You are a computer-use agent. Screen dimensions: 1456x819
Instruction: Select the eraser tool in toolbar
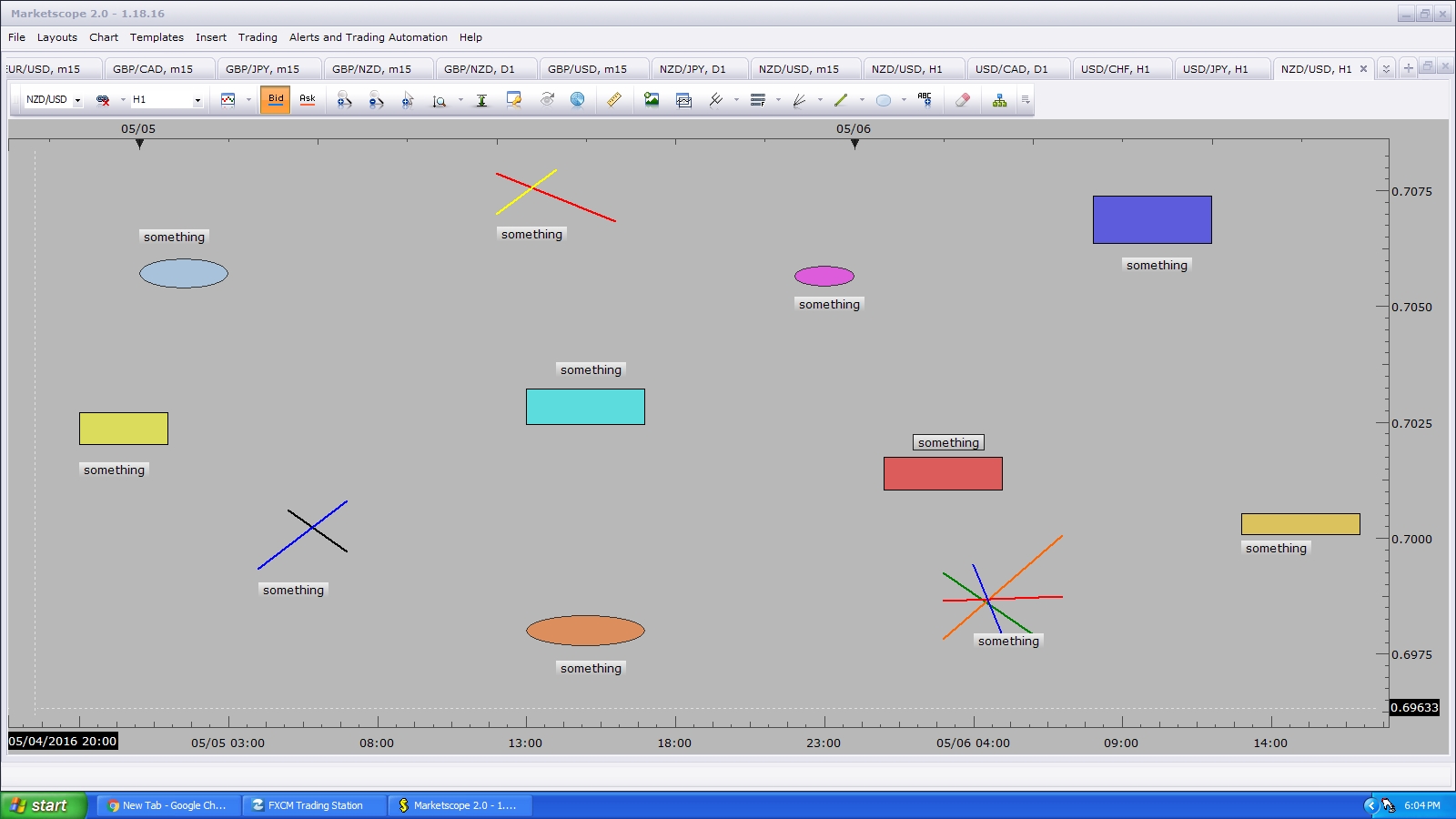962,100
